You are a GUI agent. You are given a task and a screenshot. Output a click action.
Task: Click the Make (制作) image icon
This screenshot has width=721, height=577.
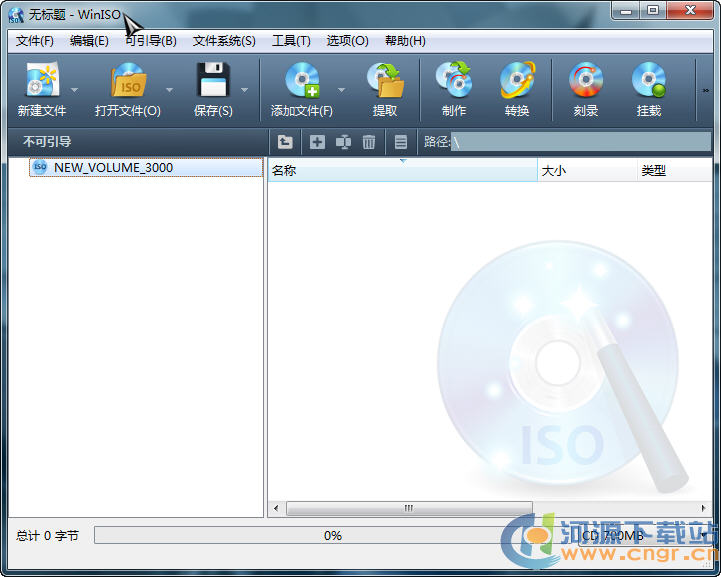[454, 81]
